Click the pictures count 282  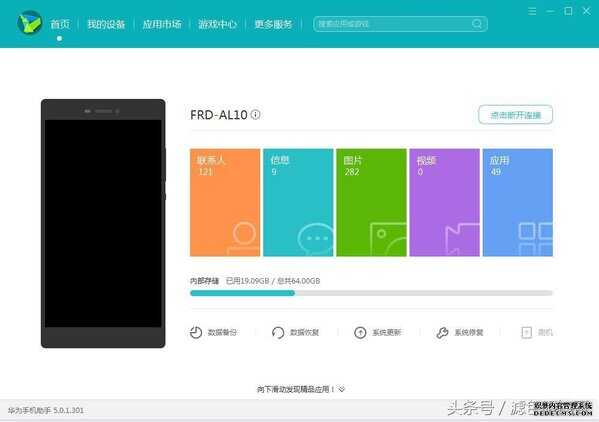pos(352,172)
